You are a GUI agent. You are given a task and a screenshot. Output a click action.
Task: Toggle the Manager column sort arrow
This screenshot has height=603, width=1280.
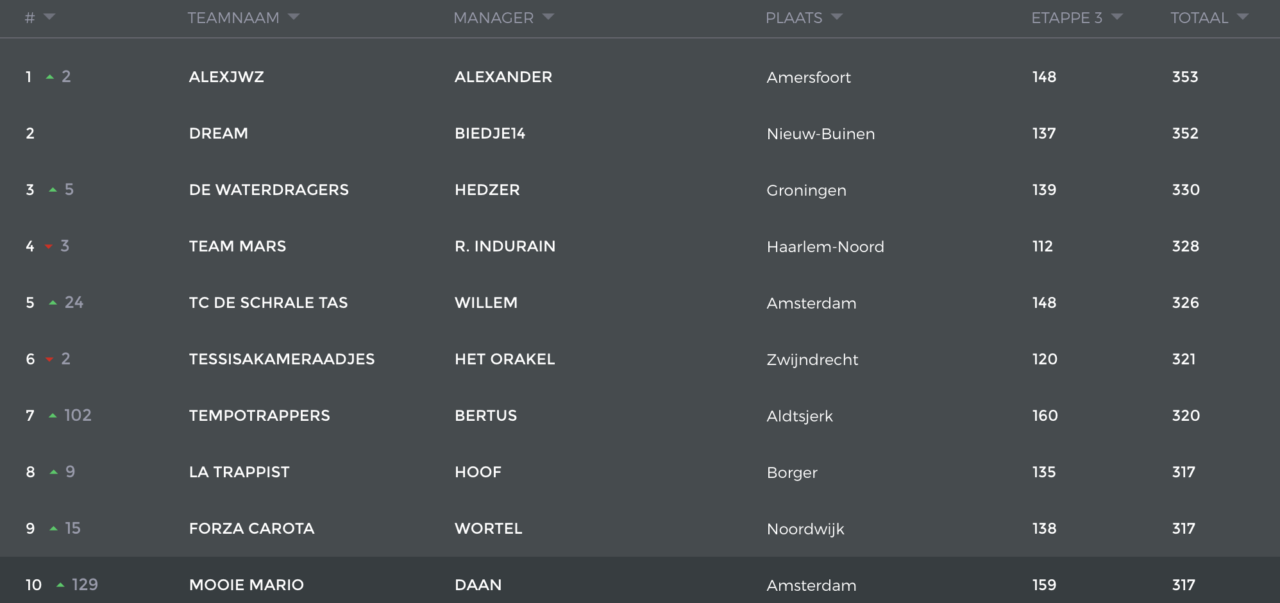point(548,17)
